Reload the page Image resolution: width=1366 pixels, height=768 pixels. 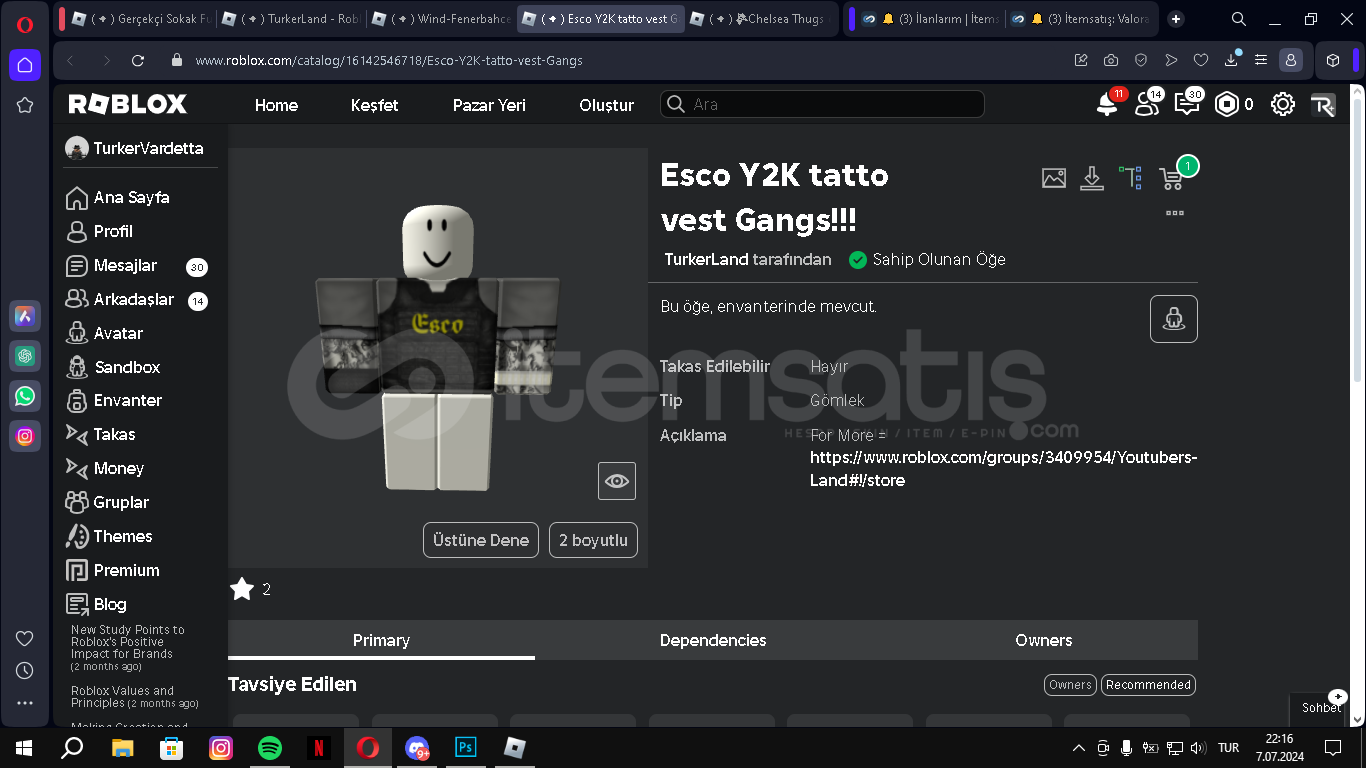click(138, 60)
